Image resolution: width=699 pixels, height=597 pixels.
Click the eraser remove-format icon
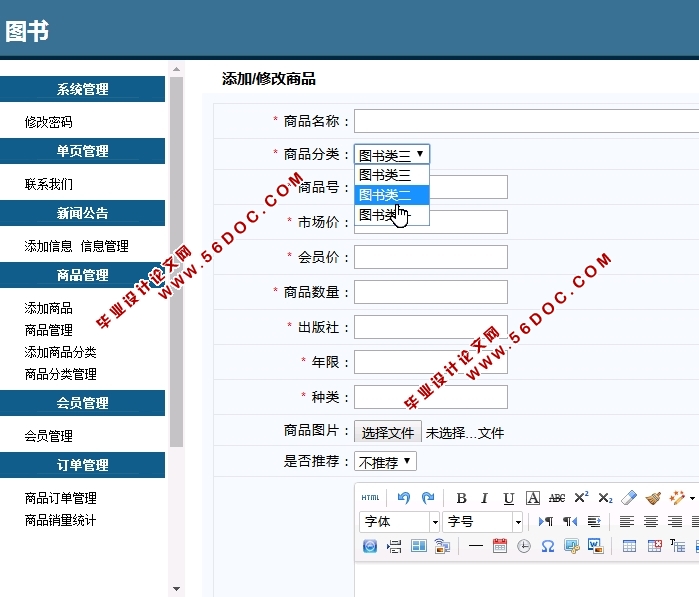point(629,498)
